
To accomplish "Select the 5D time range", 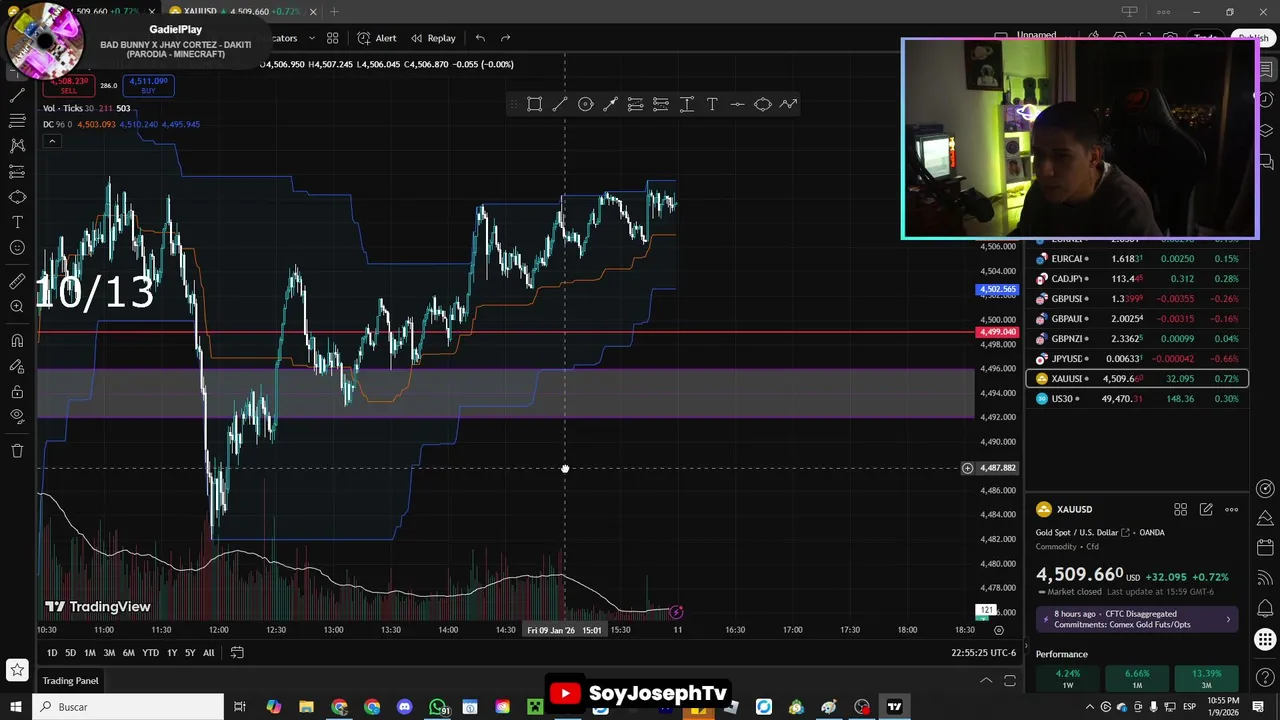I will (70, 653).
